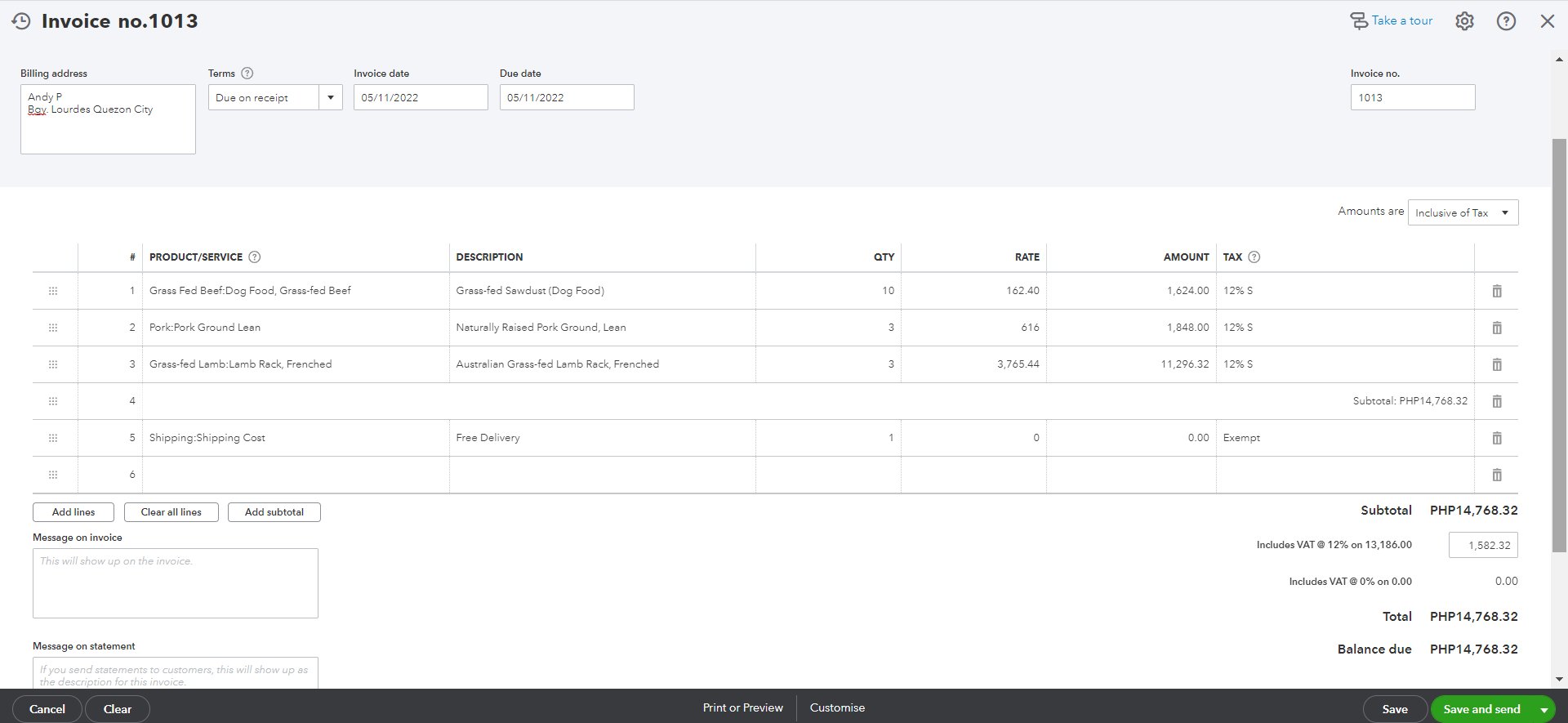Close the invoice with X icon
The width and height of the screenshot is (1568, 723).
[x=1548, y=21]
